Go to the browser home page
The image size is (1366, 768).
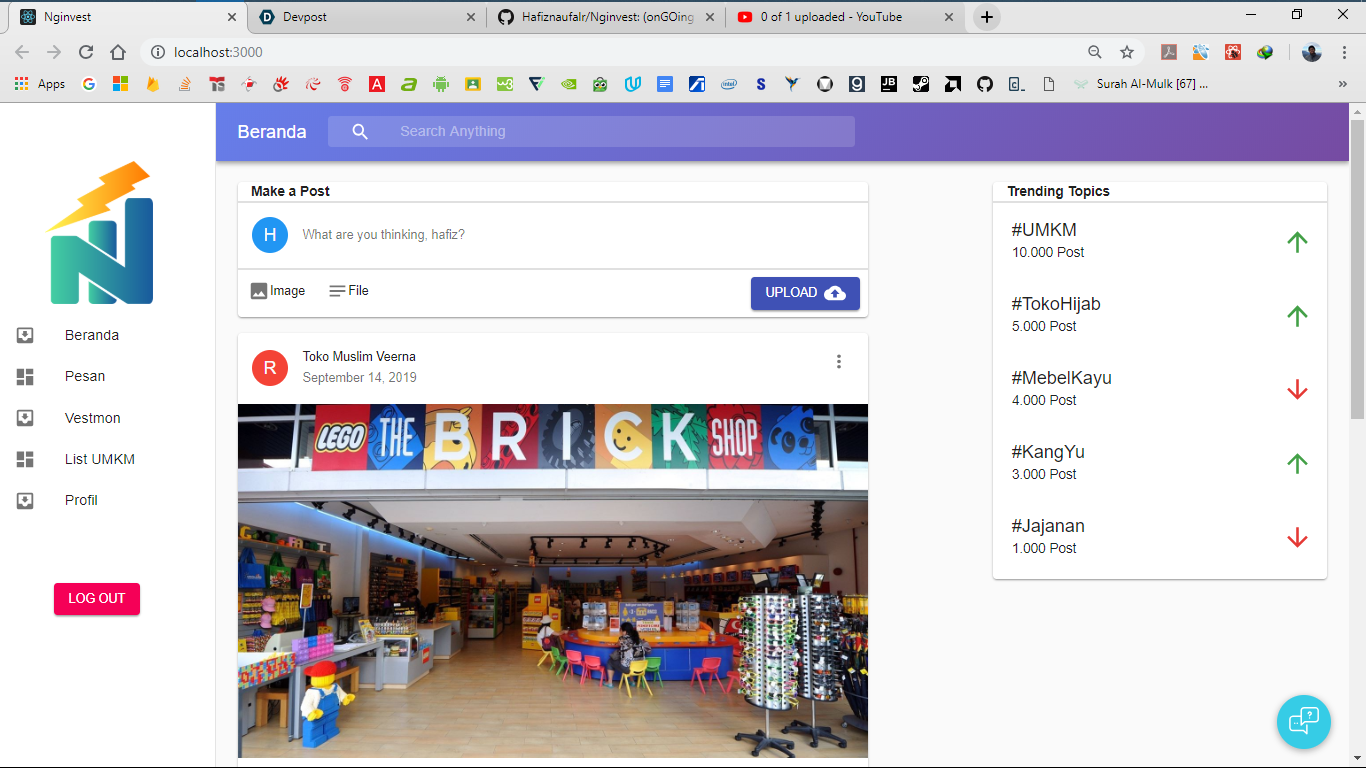118,52
